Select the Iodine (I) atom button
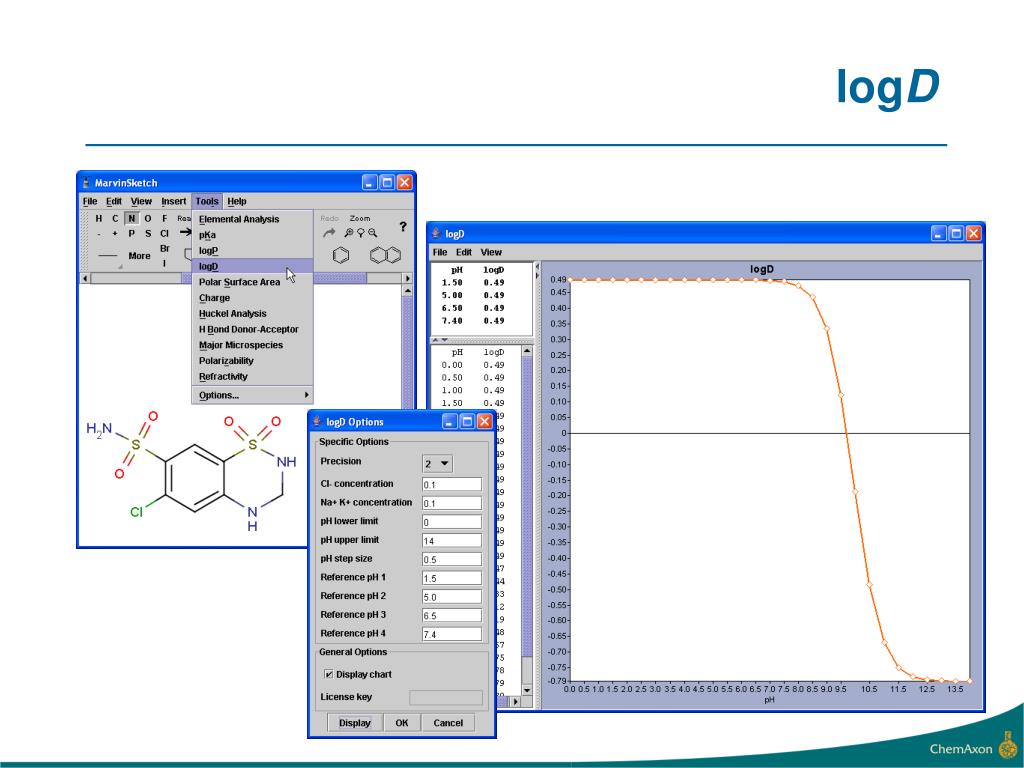This screenshot has width=1024, height=768. [165, 263]
